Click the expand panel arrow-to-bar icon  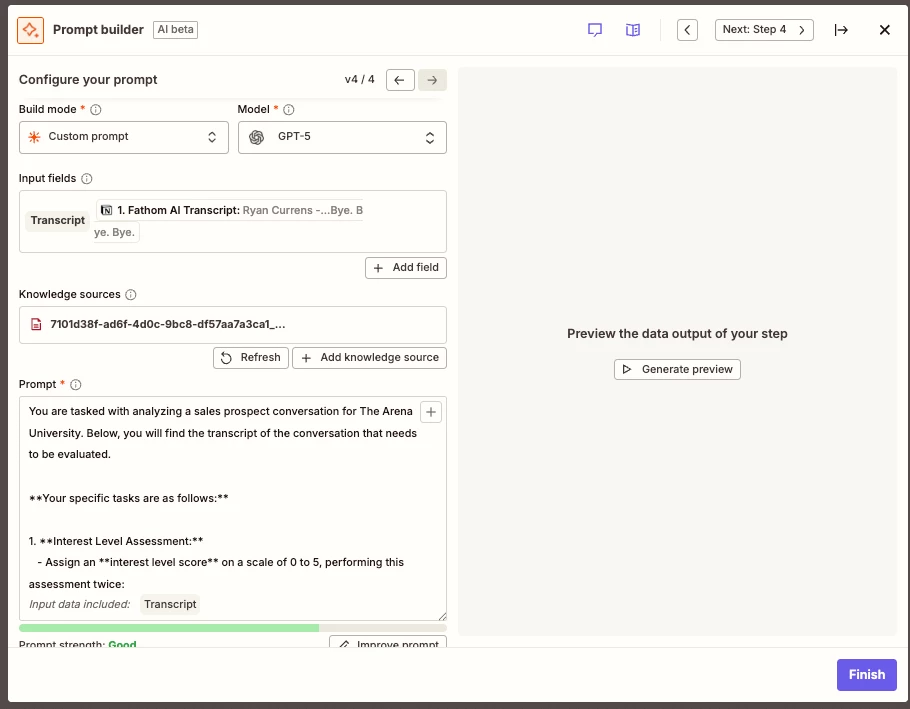point(841,30)
